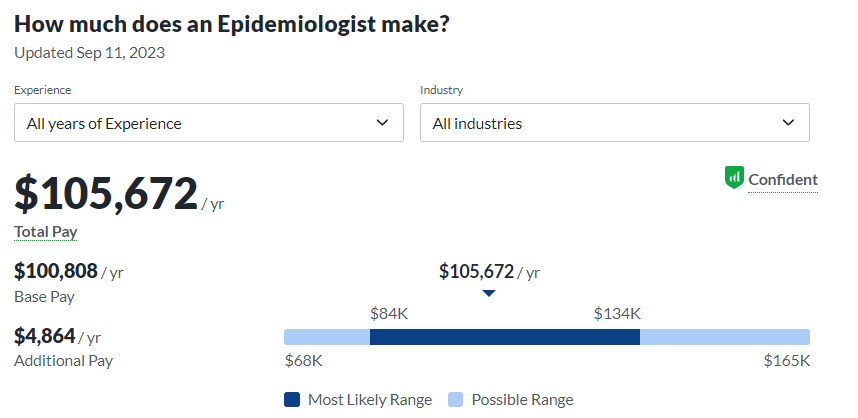Image resolution: width=858 pixels, height=418 pixels.
Task: Click the chevron in the All industries box
Action: click(788, 123)
